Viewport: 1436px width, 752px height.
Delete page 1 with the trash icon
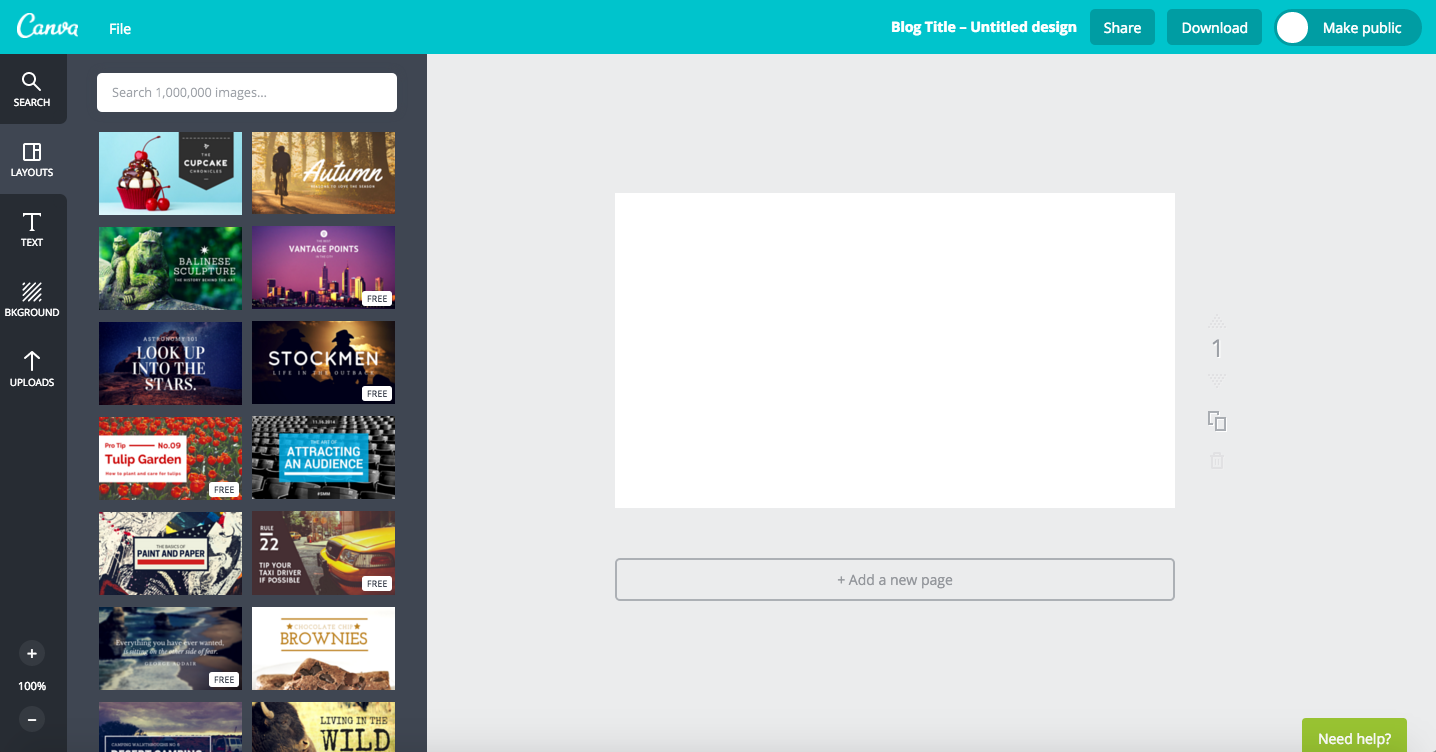coord(1216,460)
